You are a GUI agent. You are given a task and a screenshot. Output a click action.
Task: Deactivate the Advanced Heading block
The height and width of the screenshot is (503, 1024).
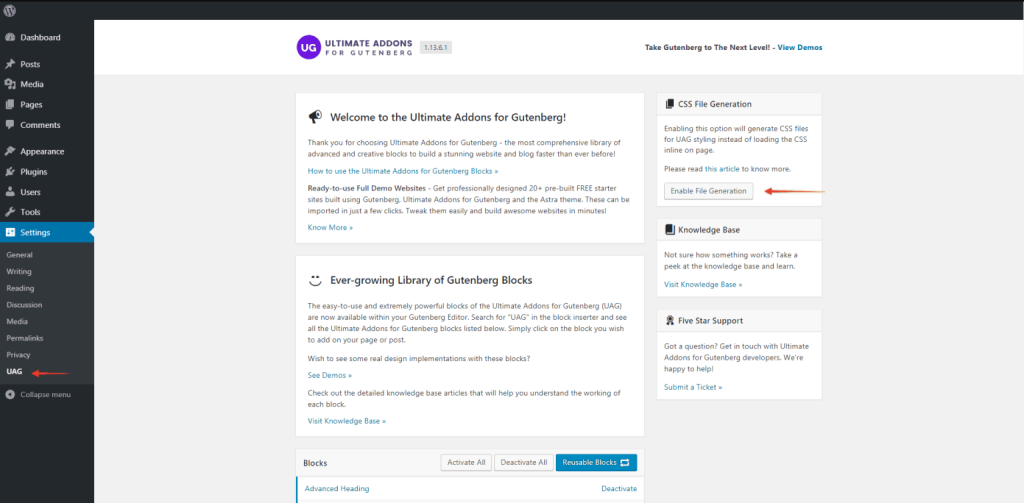(618, 489)
